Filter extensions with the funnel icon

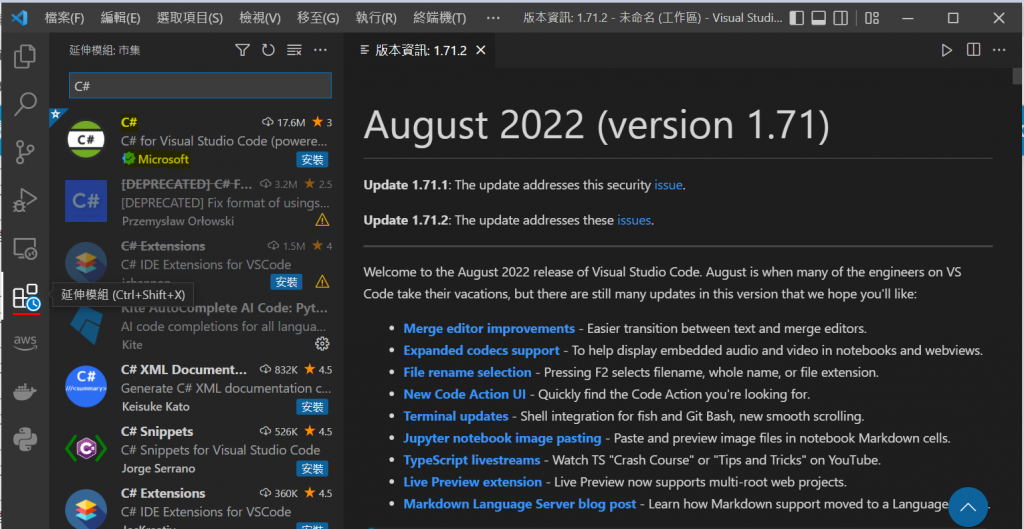[242, 50]
